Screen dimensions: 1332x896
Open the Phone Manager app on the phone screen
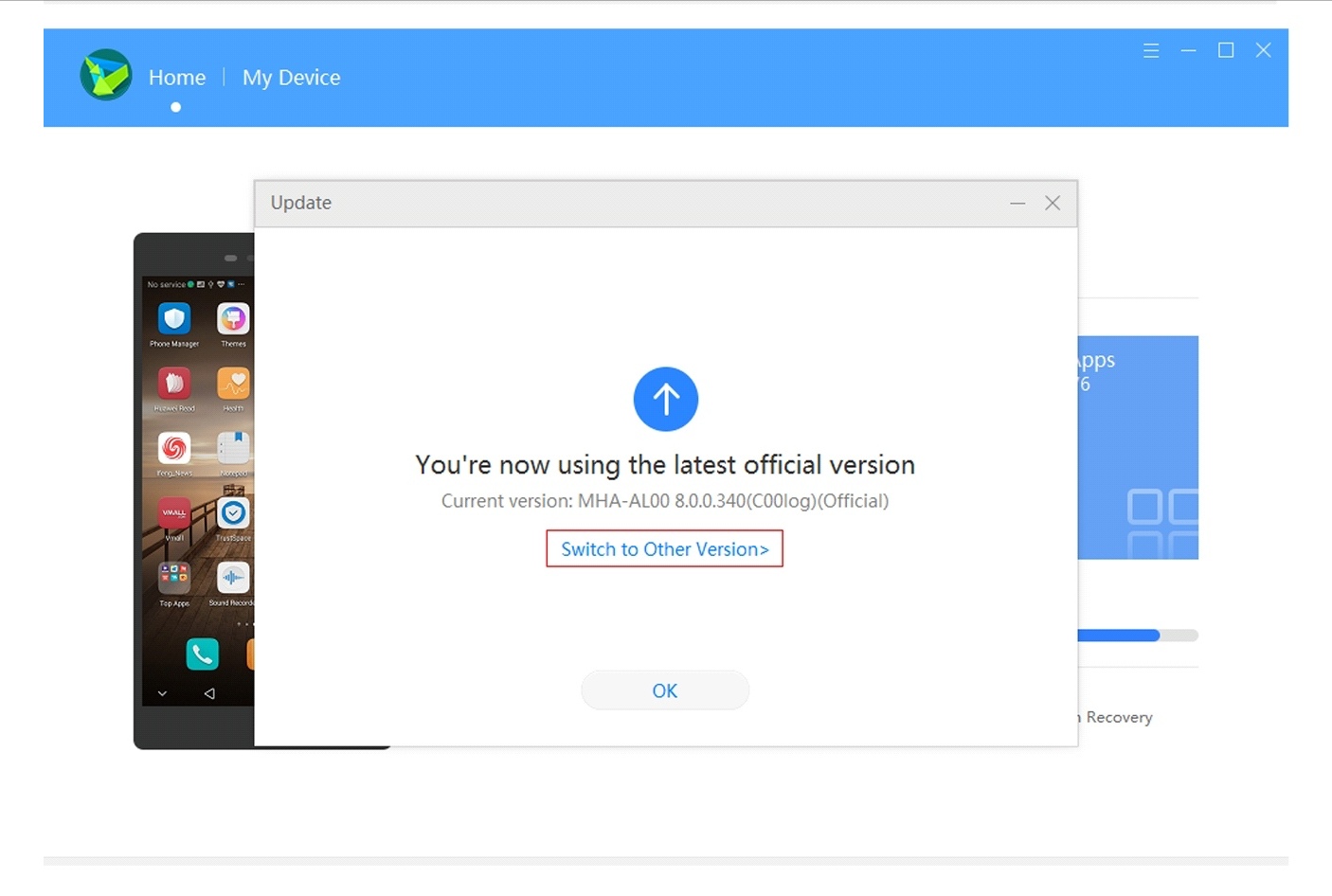[172, 320]
